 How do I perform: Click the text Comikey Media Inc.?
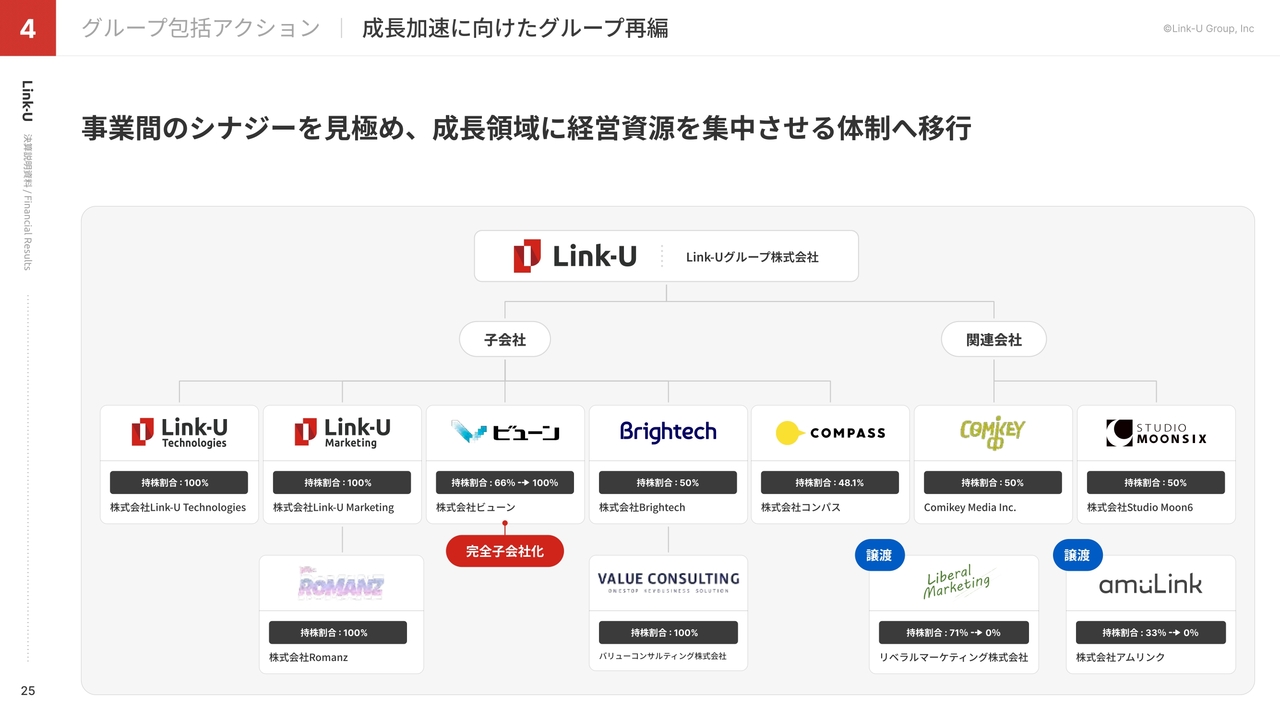(970, 508)
